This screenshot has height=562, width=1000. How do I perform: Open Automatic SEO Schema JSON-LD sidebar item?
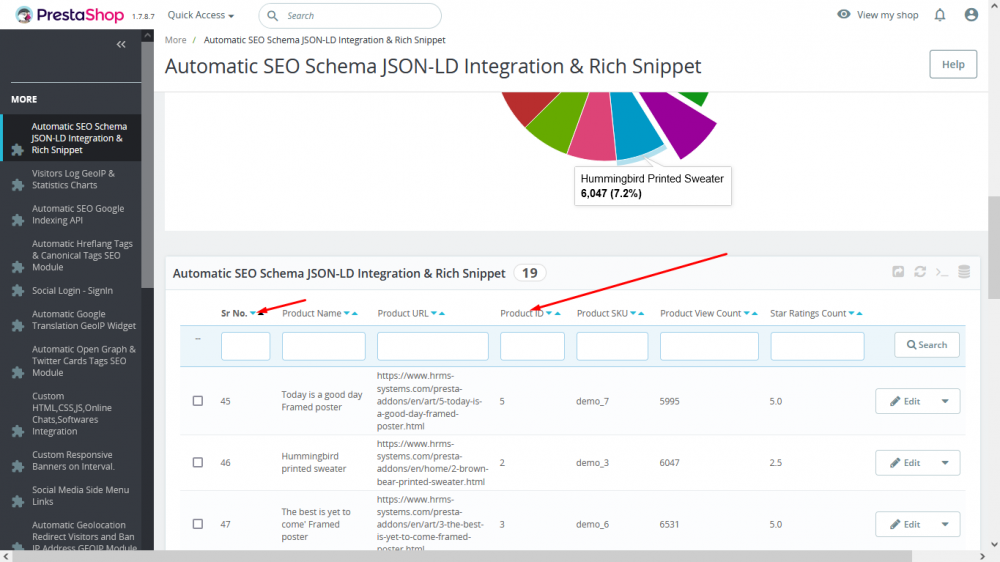(71, 138)
